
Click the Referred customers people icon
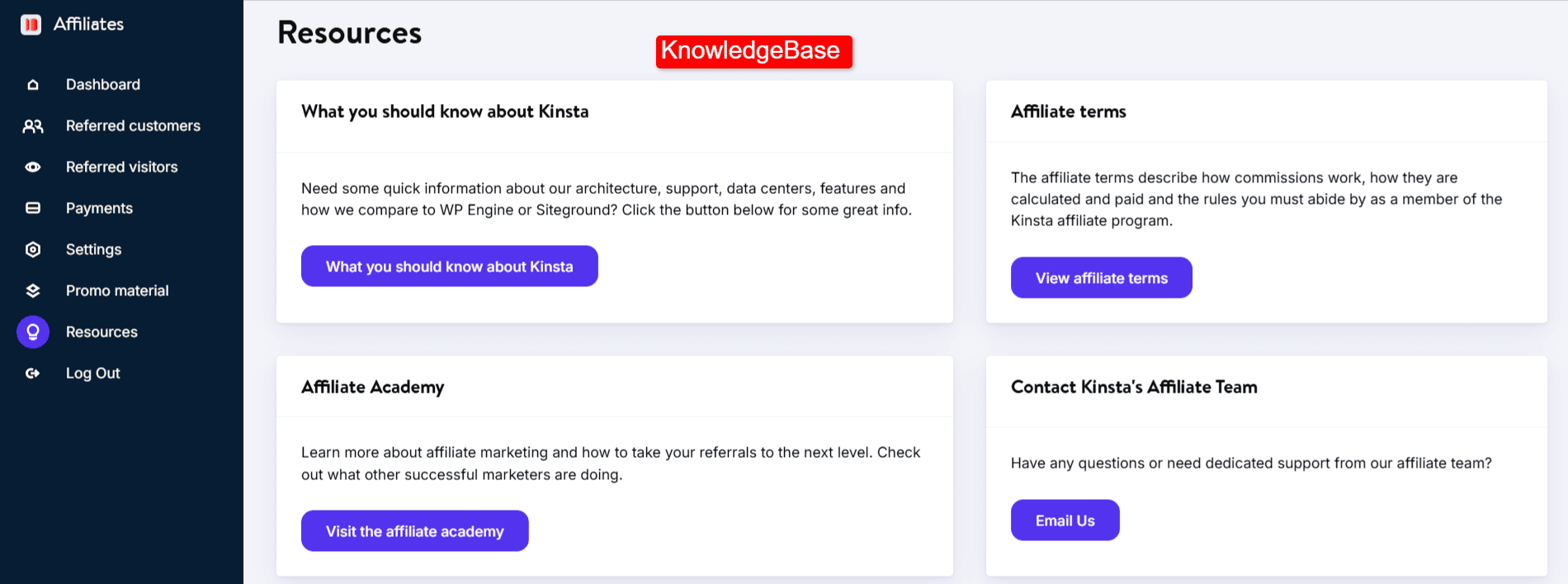click(x=33, y=125)
